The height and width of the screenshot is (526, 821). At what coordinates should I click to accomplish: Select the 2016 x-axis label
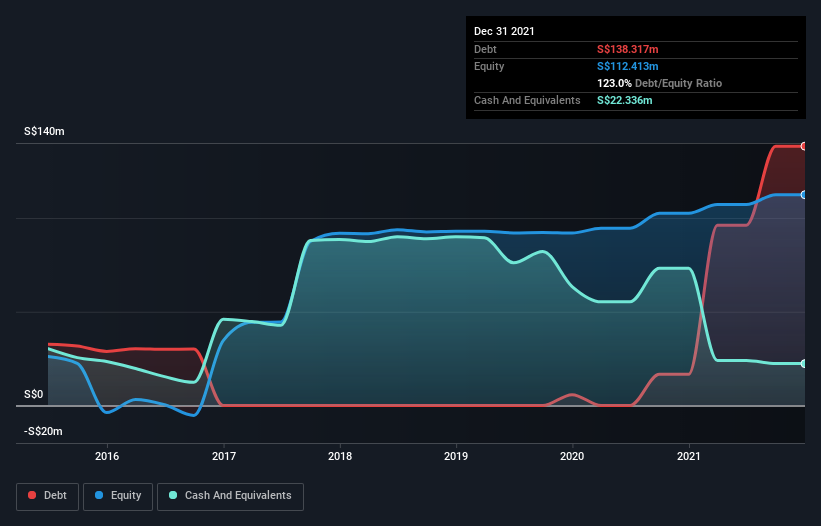pos(107,456)
